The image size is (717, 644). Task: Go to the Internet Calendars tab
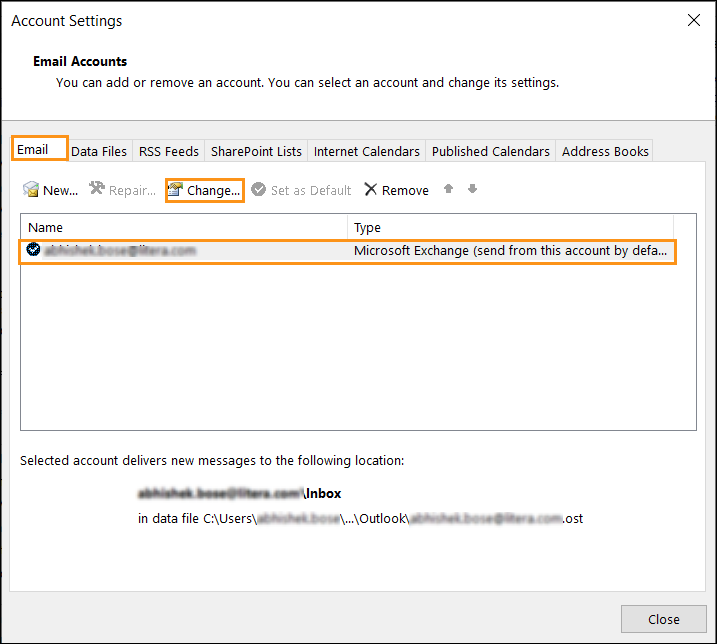366,151
